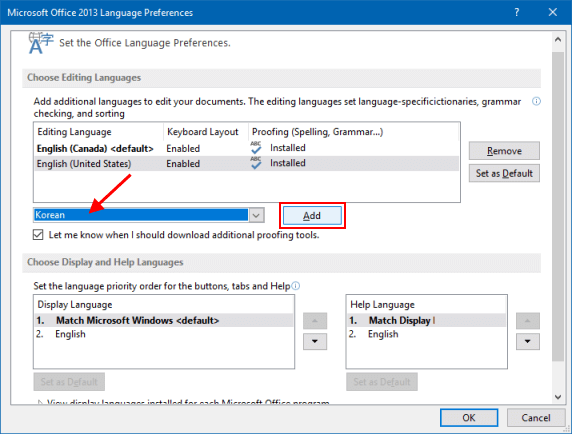Click 'Enabled' keyboard layout for English (United States)

point(183,163)
